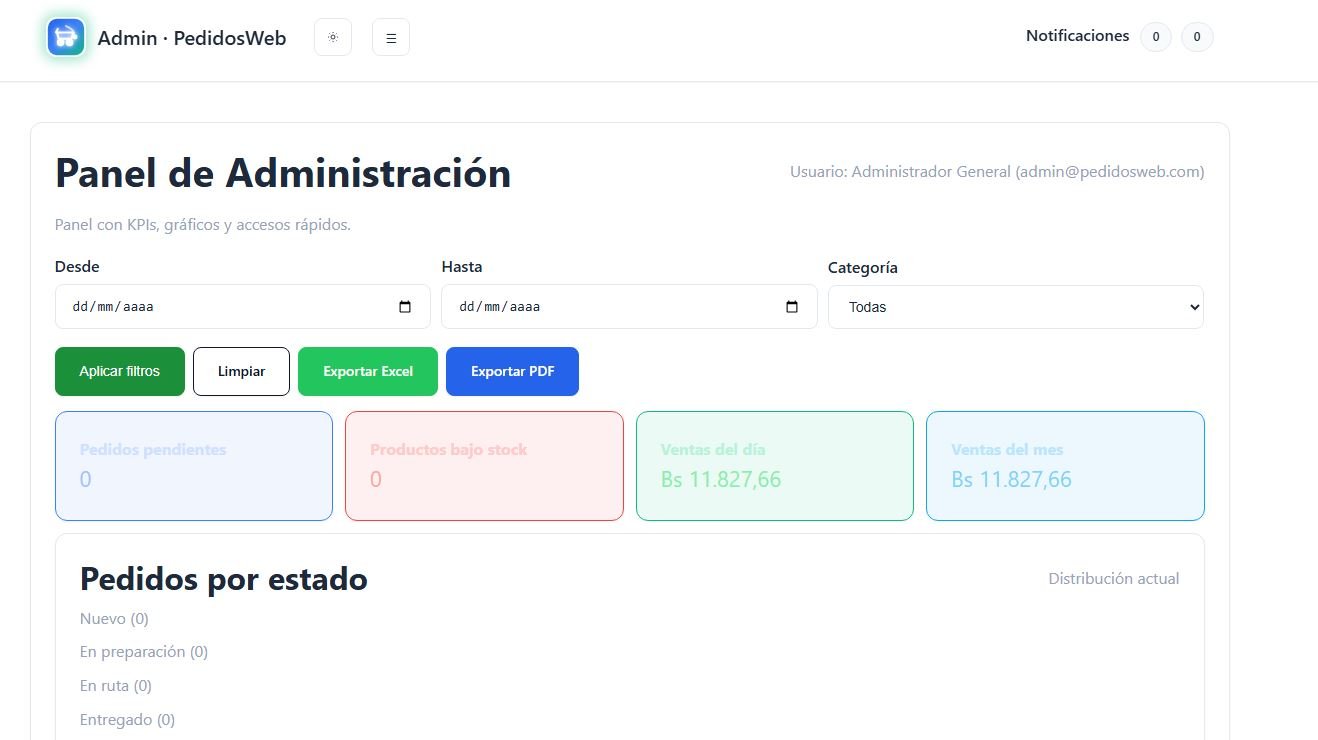1318x740 pixels.
Task: Toggle the light/dark theme sun icon
Action: coord(333,38)
